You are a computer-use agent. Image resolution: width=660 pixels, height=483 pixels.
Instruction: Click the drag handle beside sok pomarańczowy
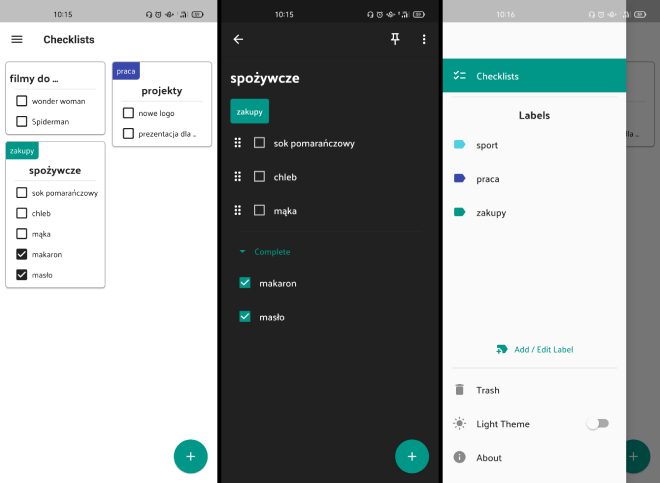tap(238, 143)
